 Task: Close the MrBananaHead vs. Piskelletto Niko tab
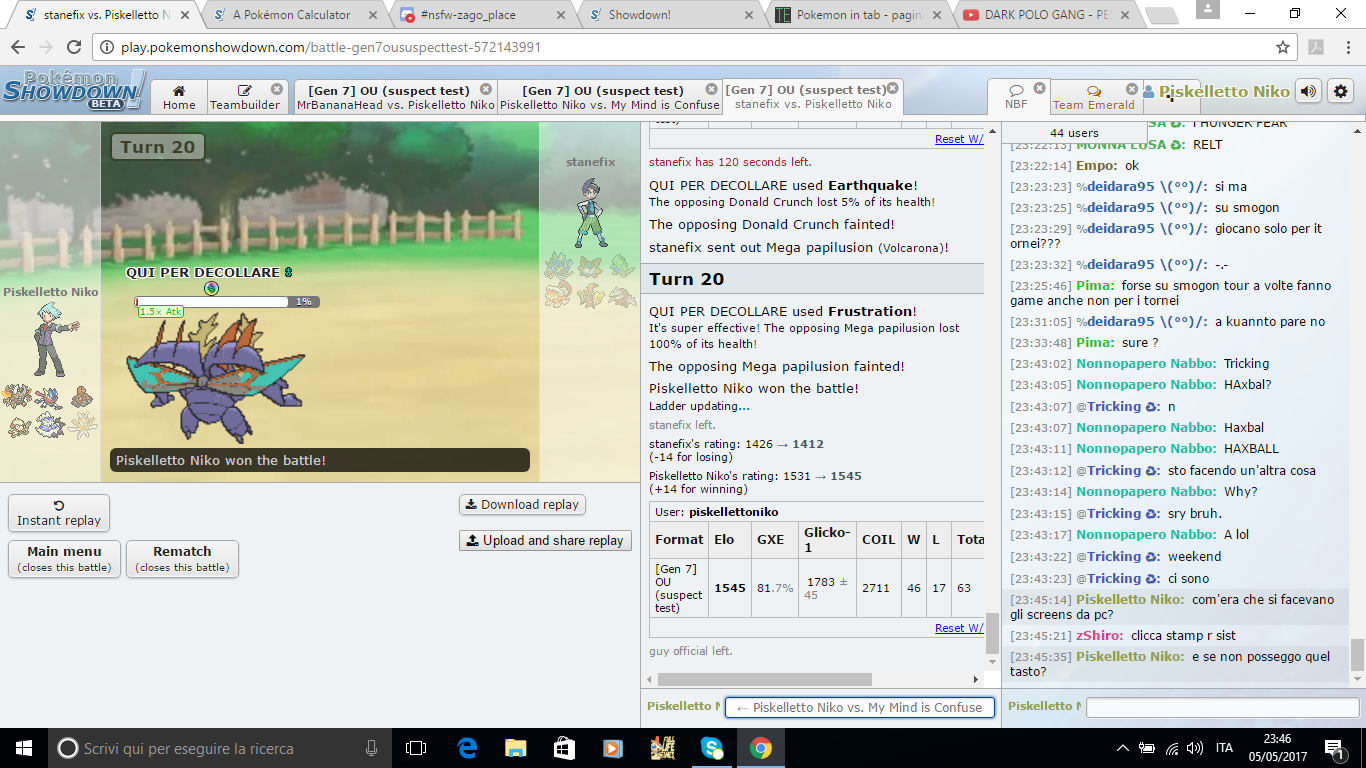[486, 90]
